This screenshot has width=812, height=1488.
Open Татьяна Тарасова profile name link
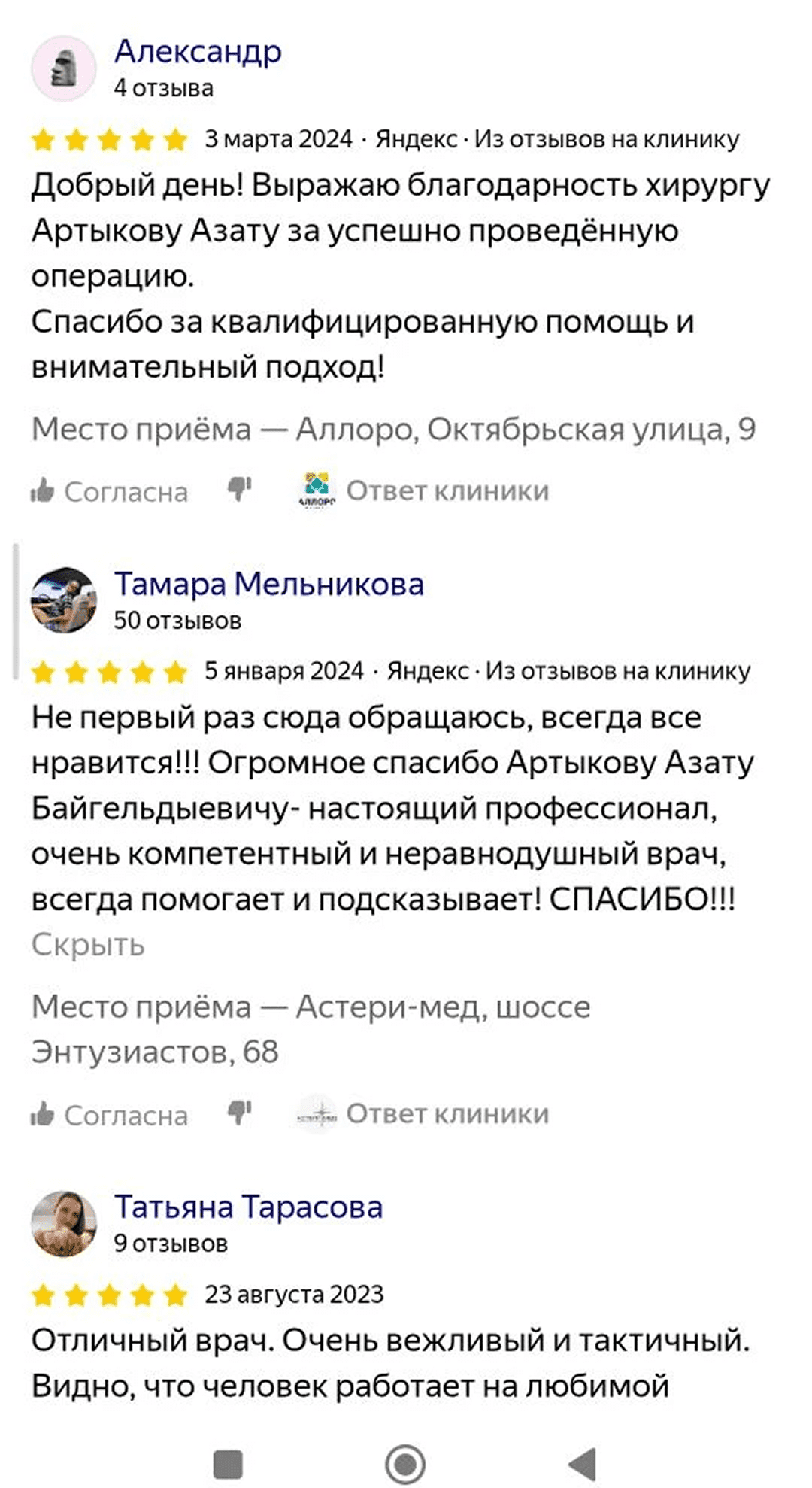[x=248, y=1207]
